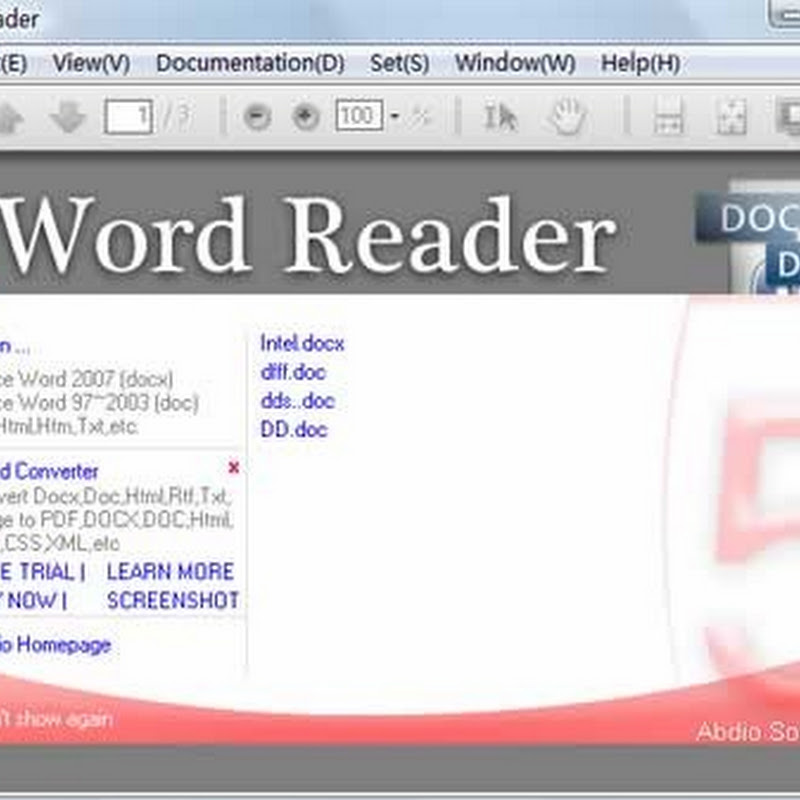Click the Word 97~2003 (doc) option

pos(99,403)
